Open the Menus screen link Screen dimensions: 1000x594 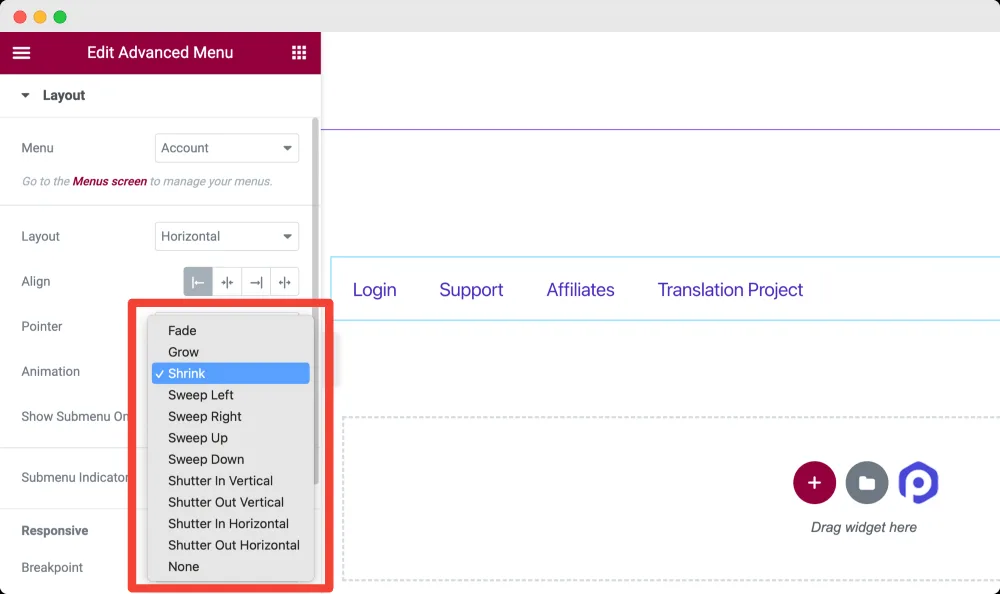coord(110,181)
